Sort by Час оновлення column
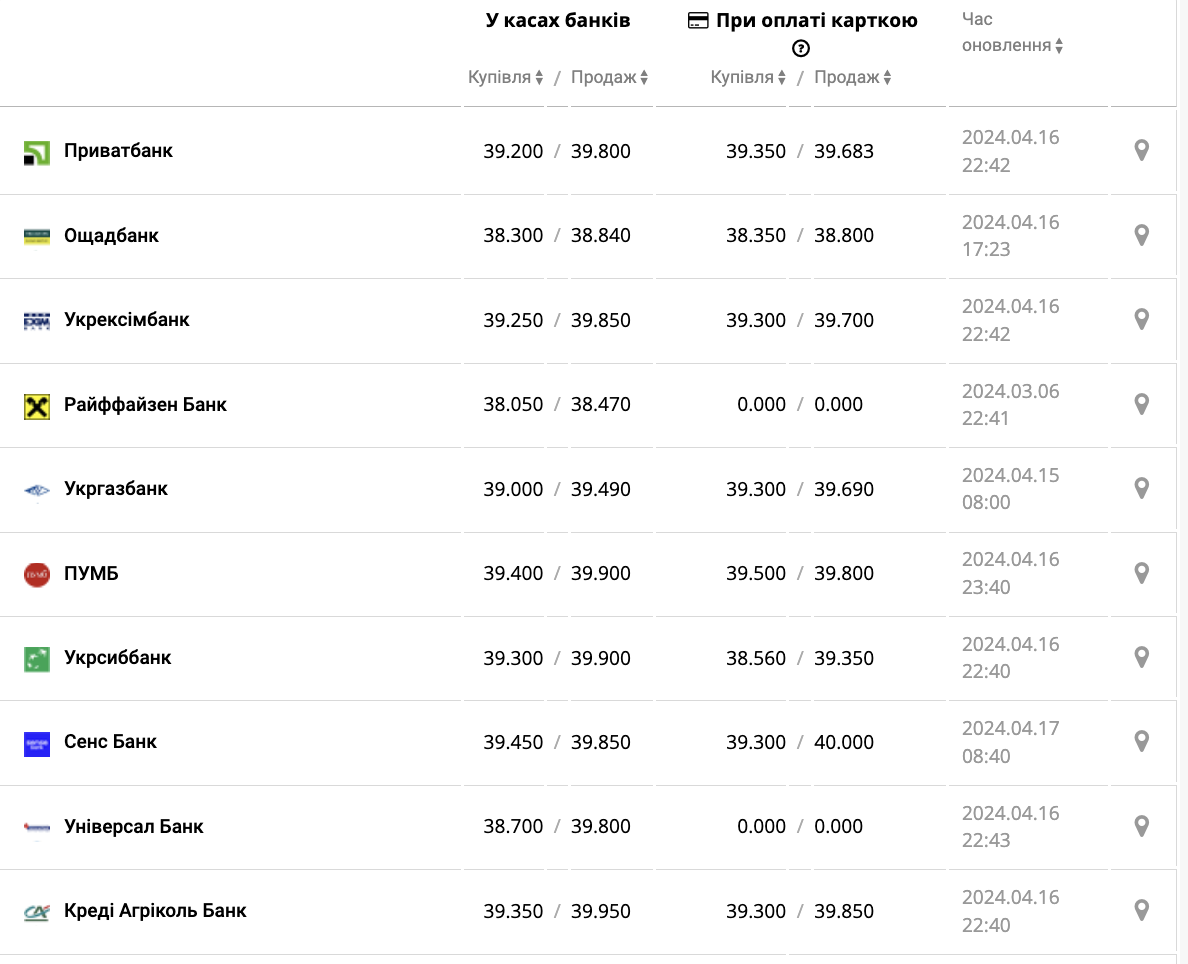Viewport: 1188px width, 964px height. tap(1012, 45)
